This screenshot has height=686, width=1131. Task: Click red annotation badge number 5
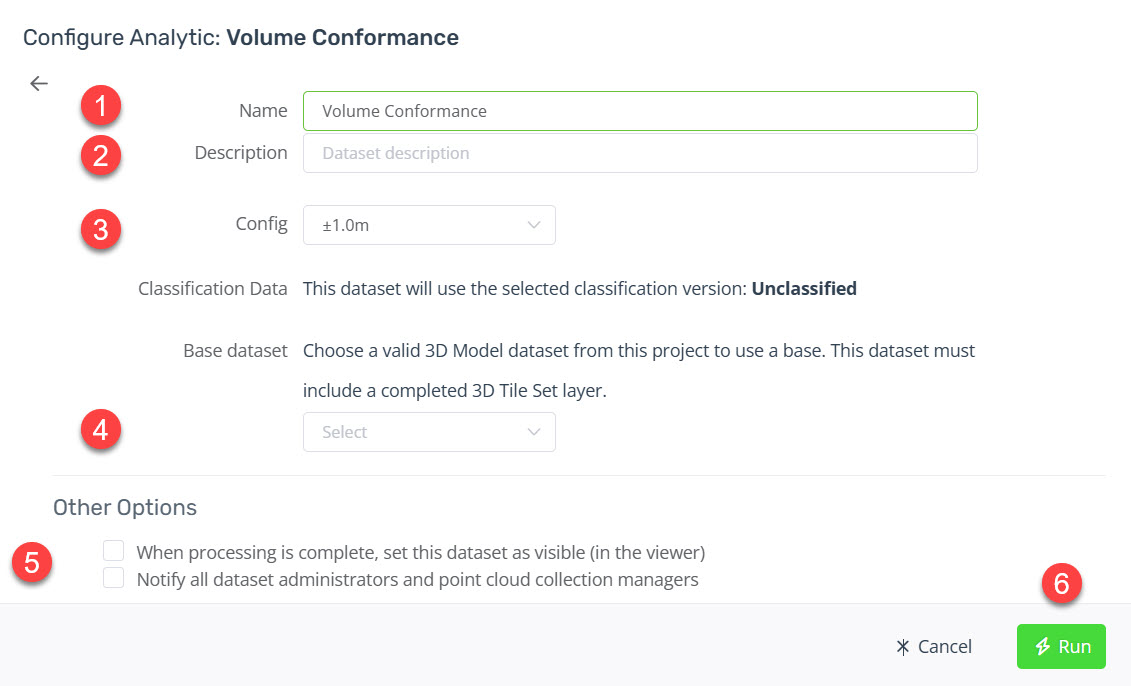33,563
